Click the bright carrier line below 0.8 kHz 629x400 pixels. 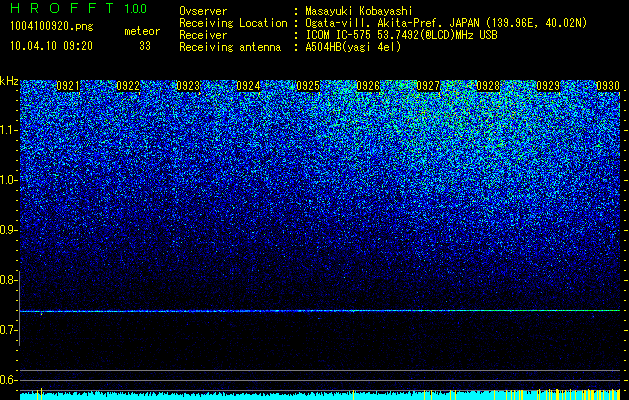tap(320, 311)
